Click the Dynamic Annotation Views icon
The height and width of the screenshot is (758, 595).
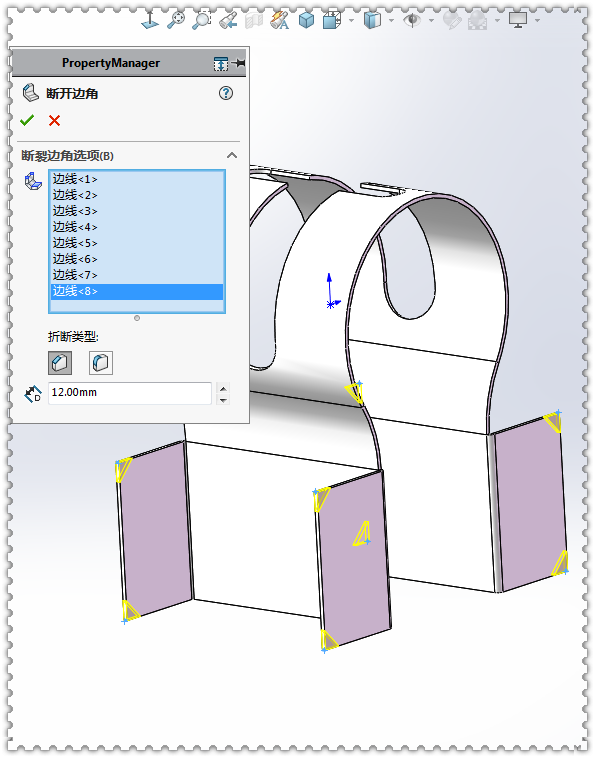(x=279, y=20)
